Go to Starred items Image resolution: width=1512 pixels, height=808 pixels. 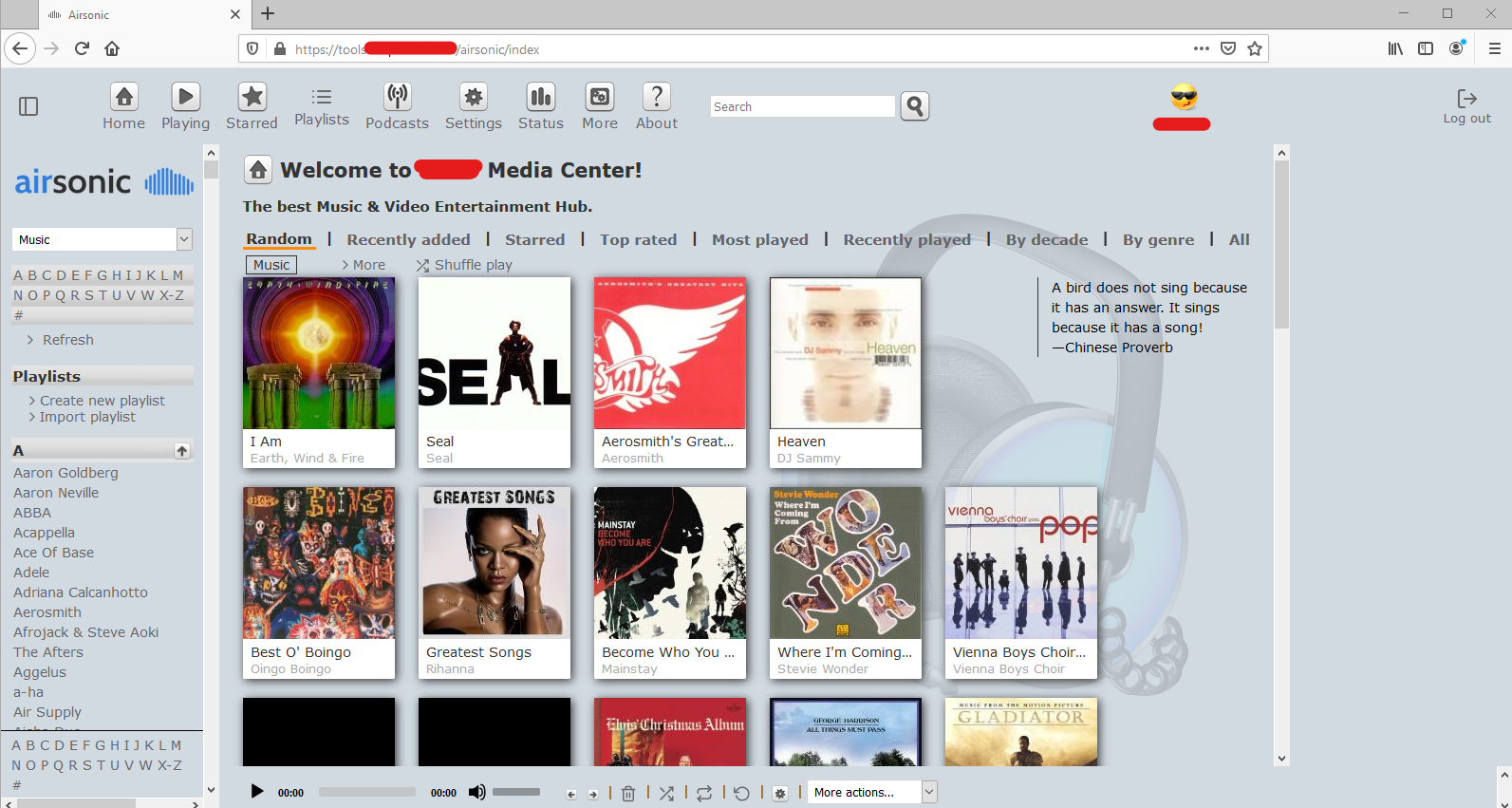252,97
